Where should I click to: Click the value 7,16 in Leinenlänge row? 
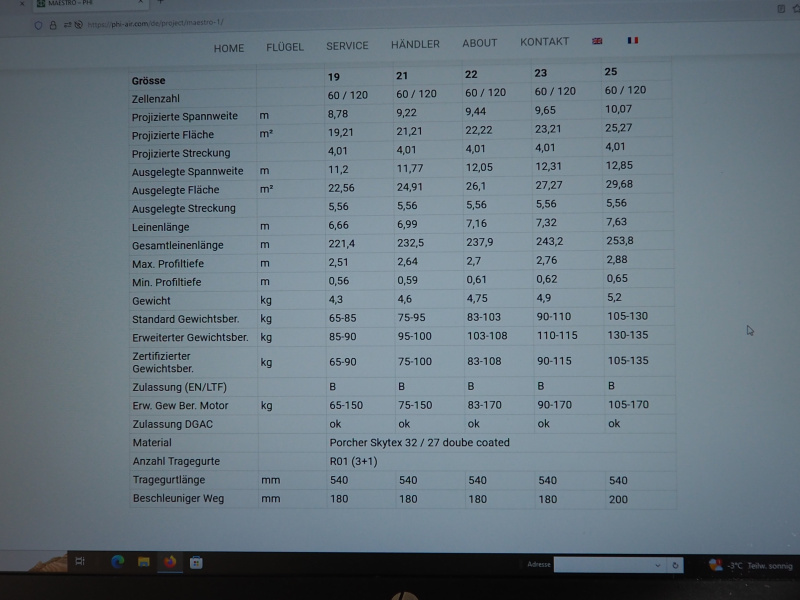pos(476,223)
